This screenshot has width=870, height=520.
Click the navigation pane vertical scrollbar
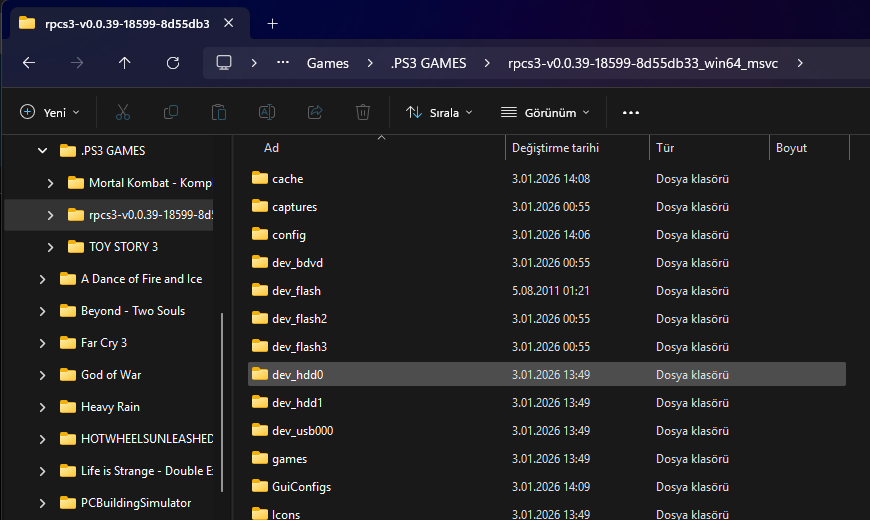(x=222, y=402)
